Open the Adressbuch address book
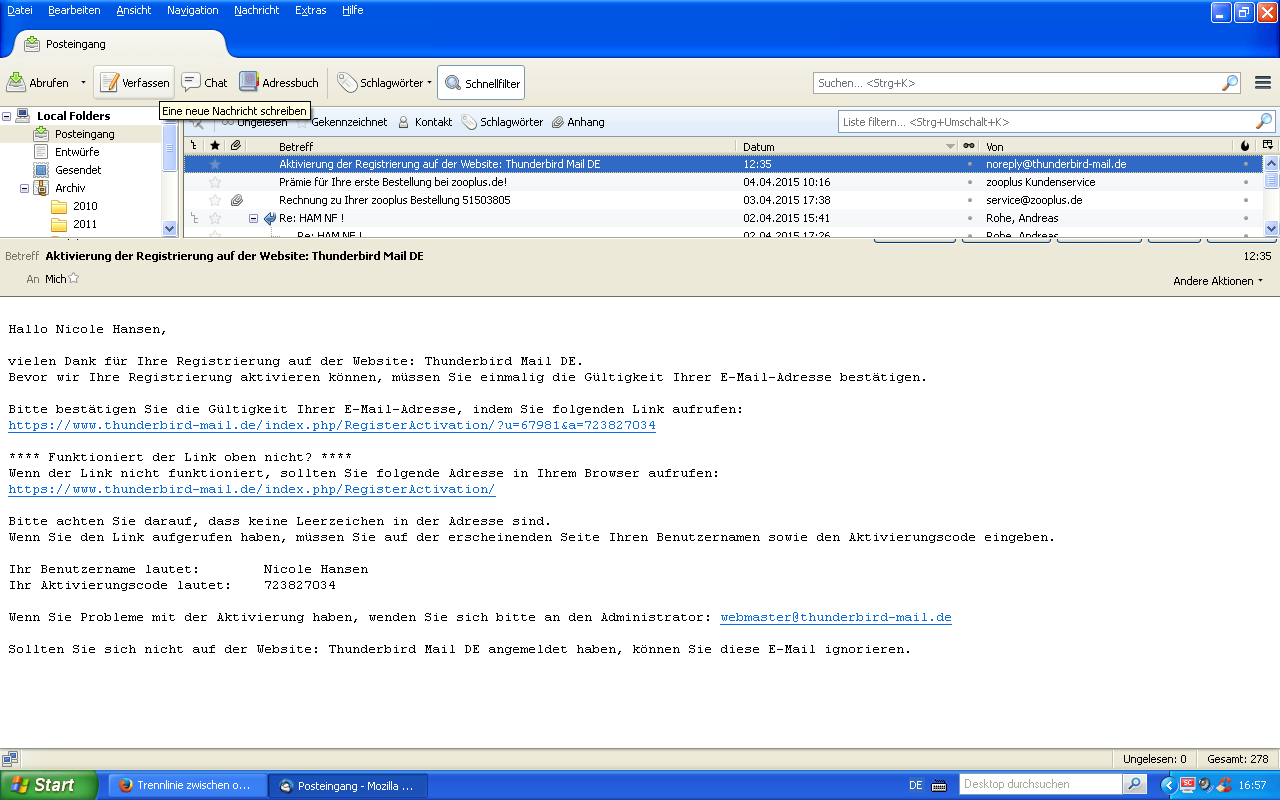This screenshot has height=800, width=1280. pos(279,83)
